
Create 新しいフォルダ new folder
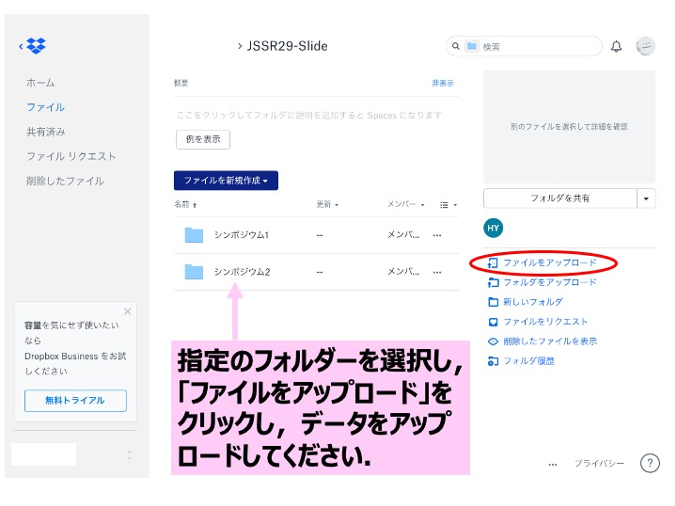click(x=532, y=302)
